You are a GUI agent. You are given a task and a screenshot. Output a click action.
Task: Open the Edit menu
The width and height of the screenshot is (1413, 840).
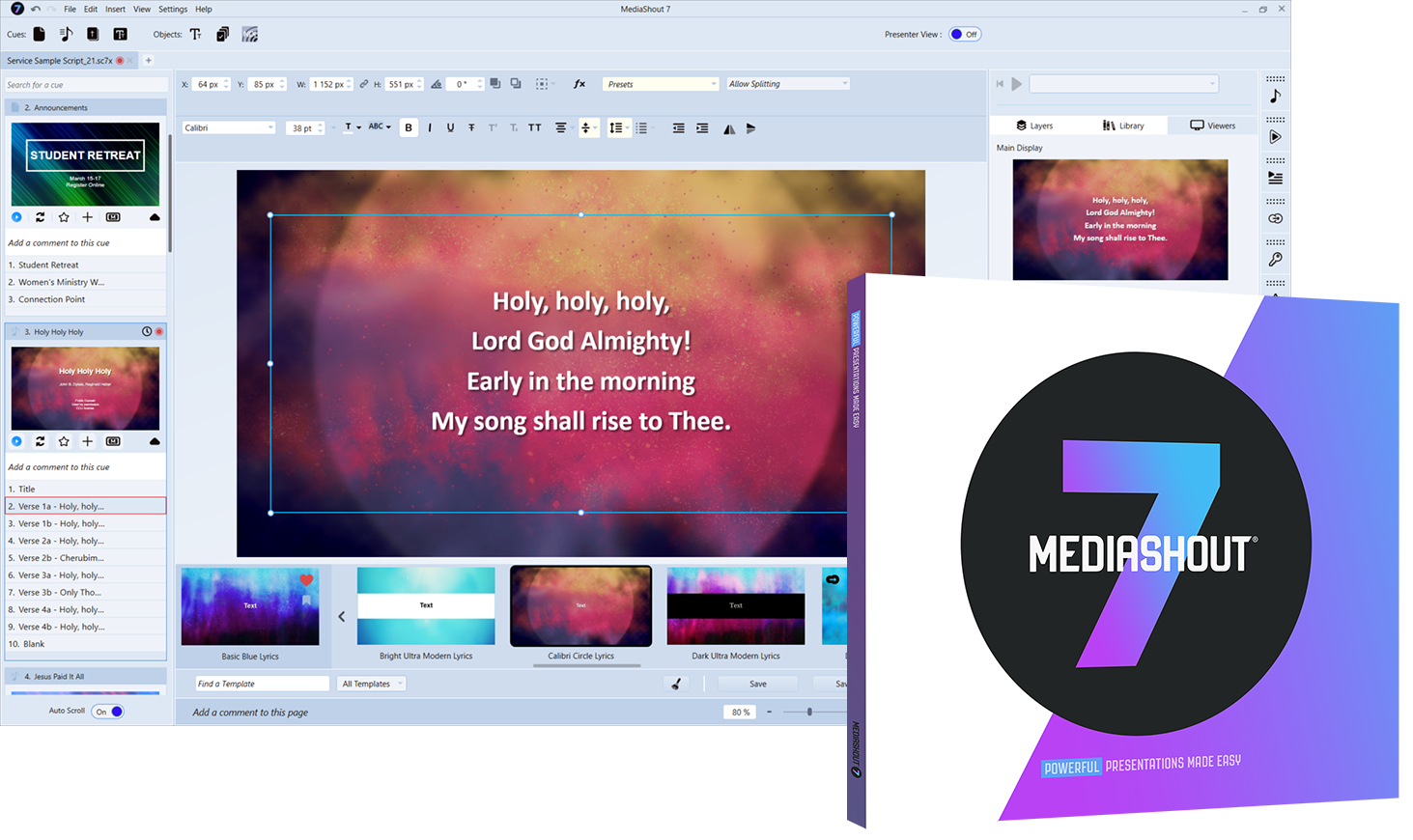click(x=91, y=9)
